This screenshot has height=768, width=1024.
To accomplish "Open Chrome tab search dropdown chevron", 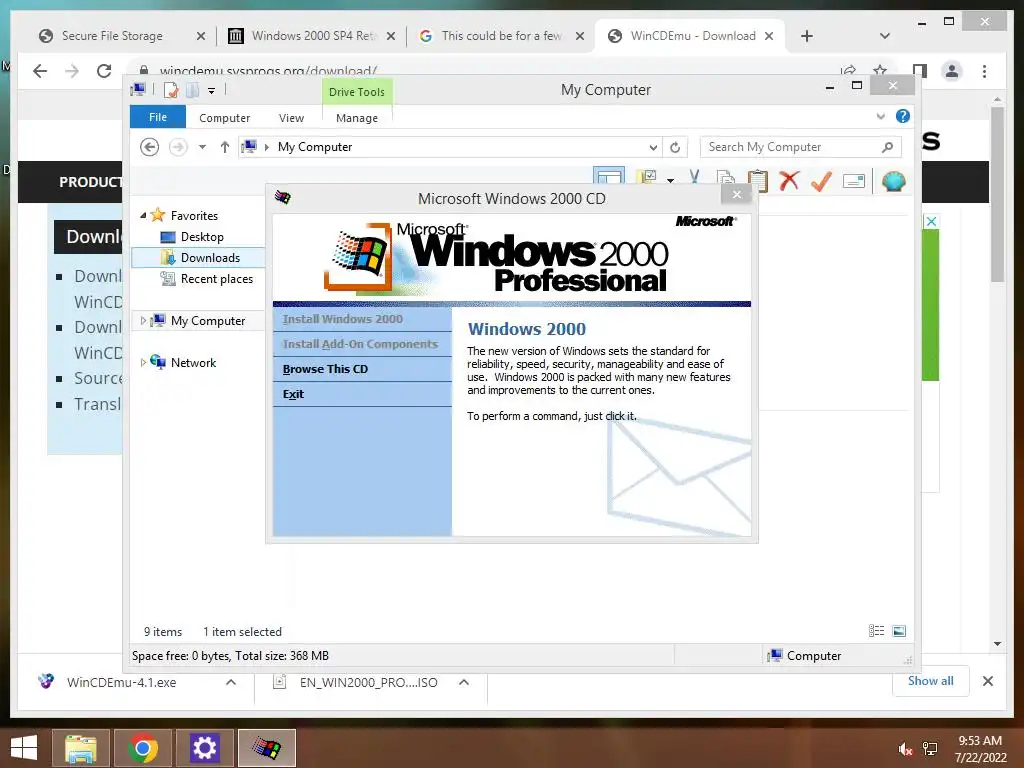I will pyautogui.click(x=885, y=36).
